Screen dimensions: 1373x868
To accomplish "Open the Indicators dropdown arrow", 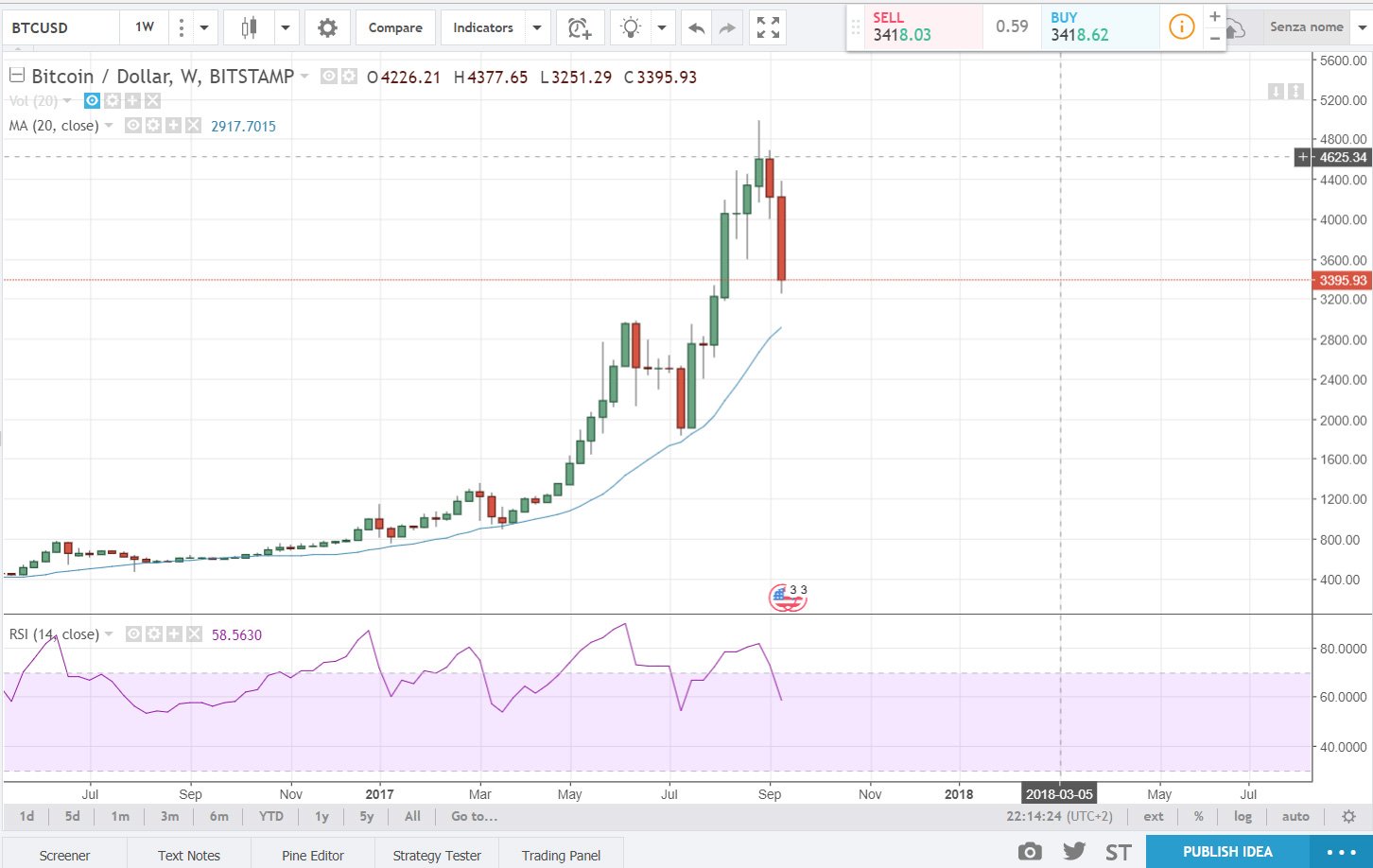I will point(537,28).
